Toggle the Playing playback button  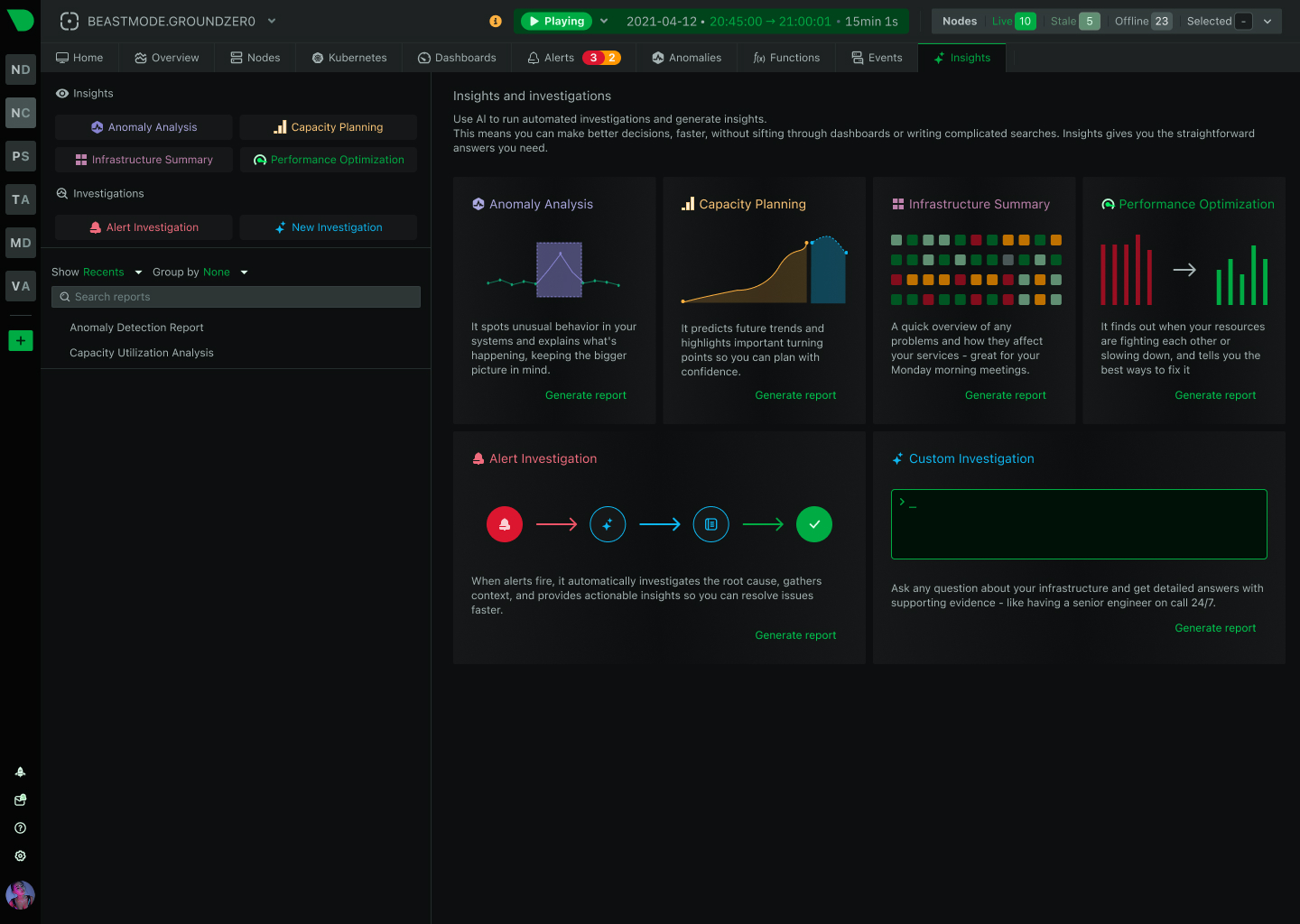coord(556,21)
